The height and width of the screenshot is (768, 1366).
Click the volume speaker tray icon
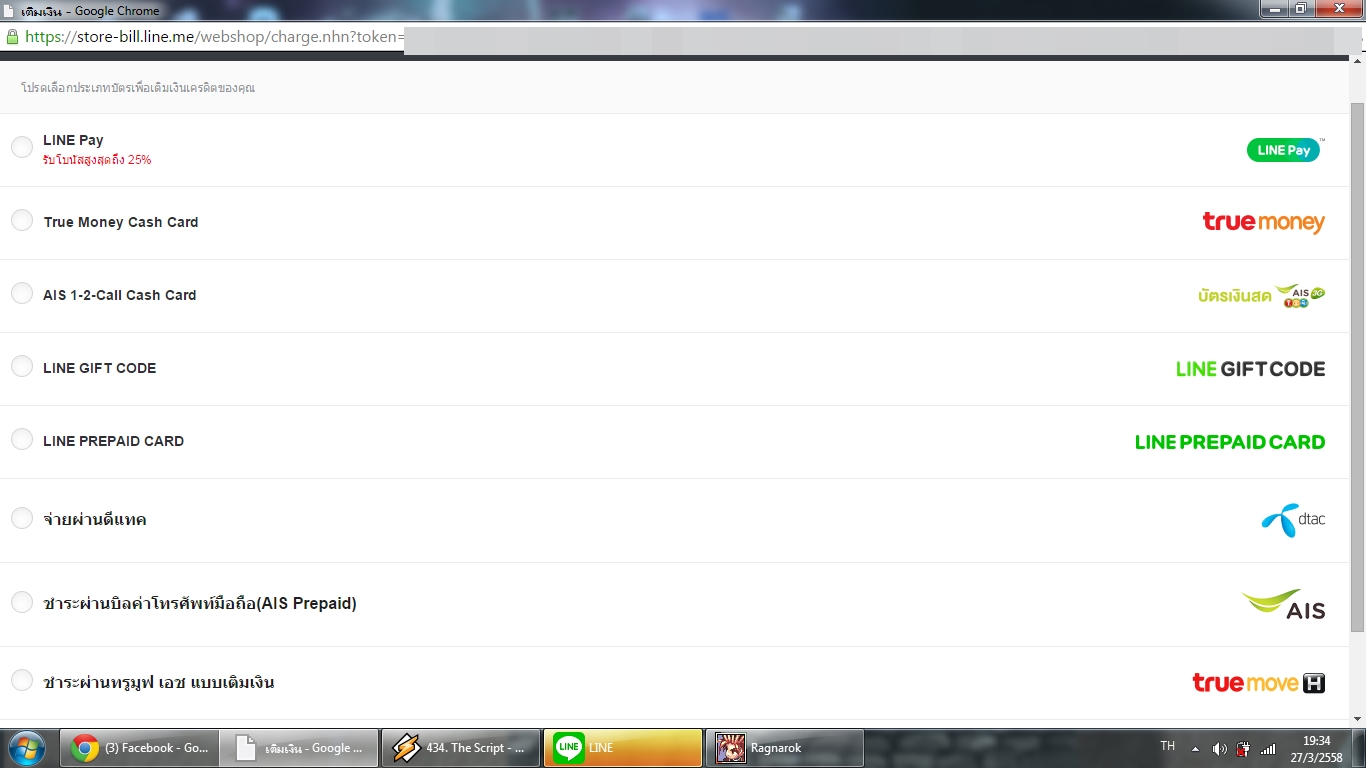tap(1219, 749)
